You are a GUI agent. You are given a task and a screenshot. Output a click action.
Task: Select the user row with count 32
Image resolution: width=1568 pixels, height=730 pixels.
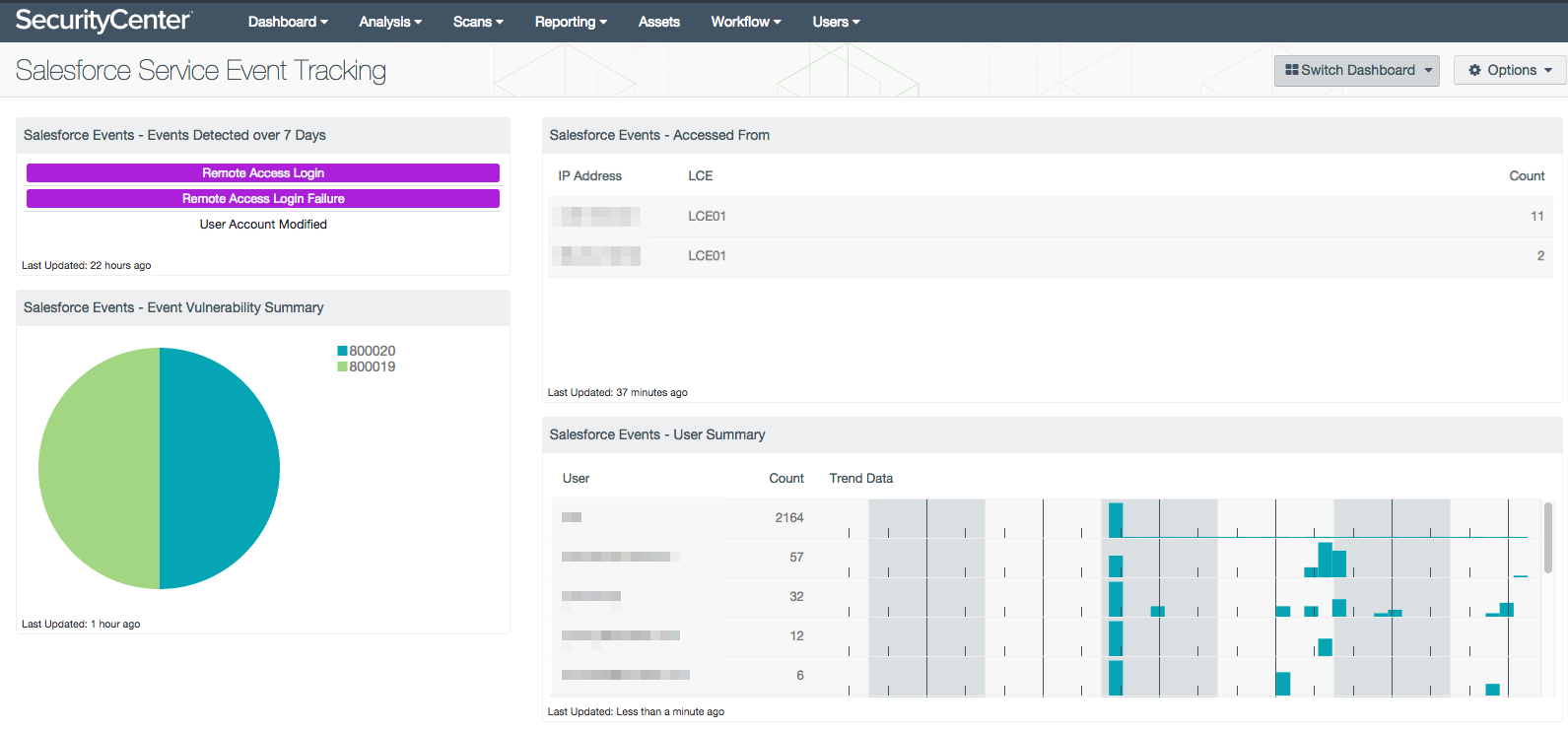coord(1046,597)
